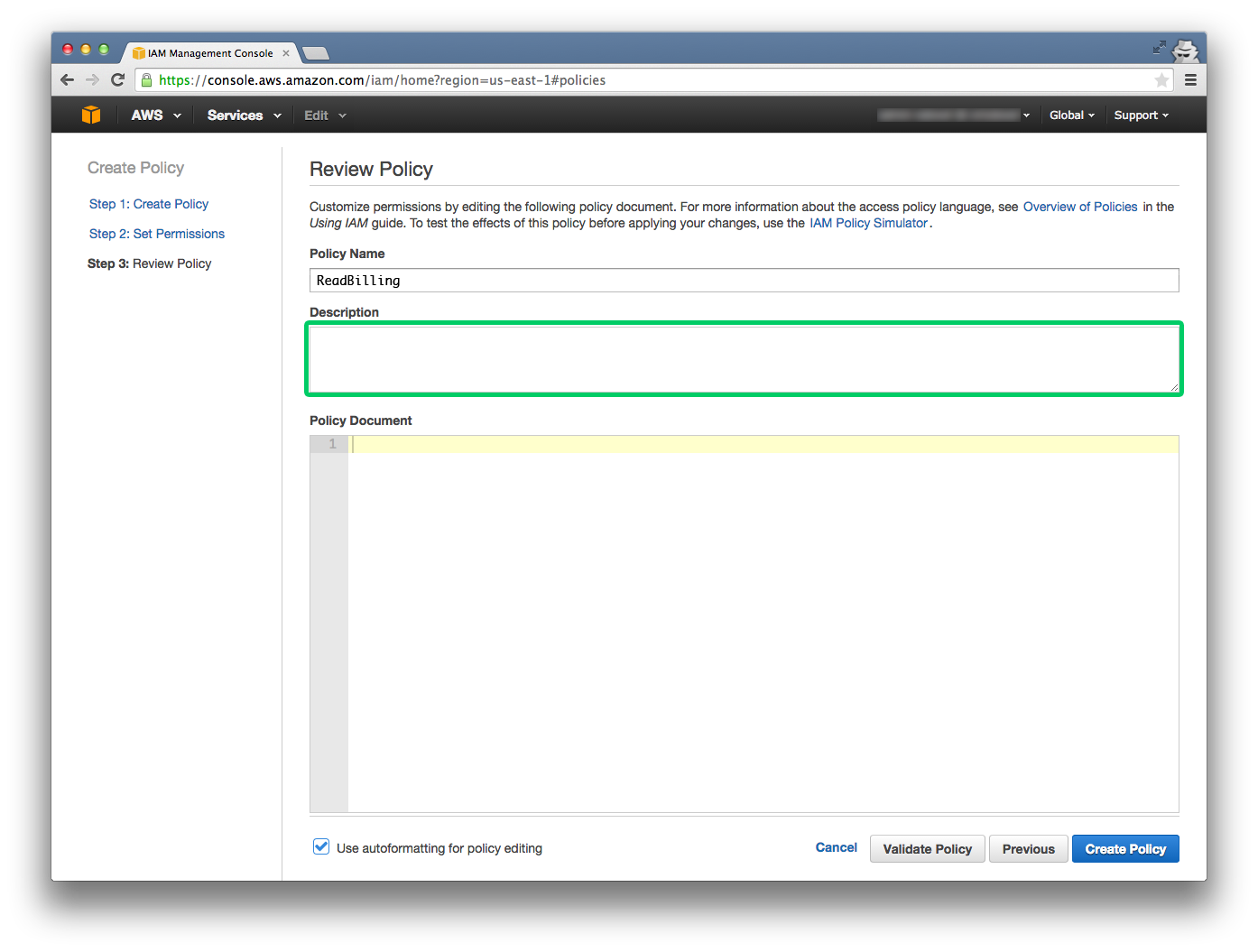Navigate to Step 1: Create Policy link
Screen dimensions: 1258x952
pyautogui.click(x=148, y=204)
